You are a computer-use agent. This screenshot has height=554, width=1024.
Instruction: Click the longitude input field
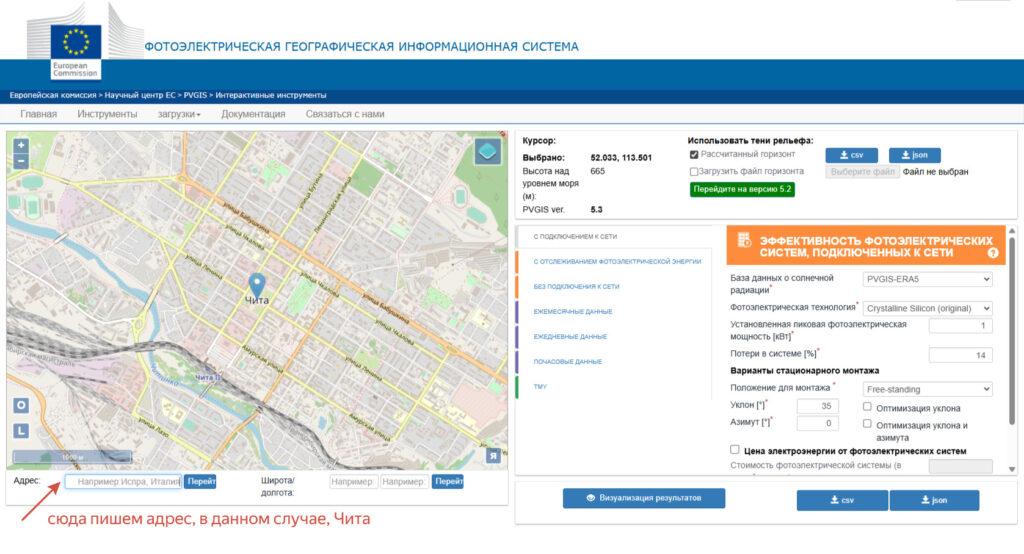pos(404,481)
